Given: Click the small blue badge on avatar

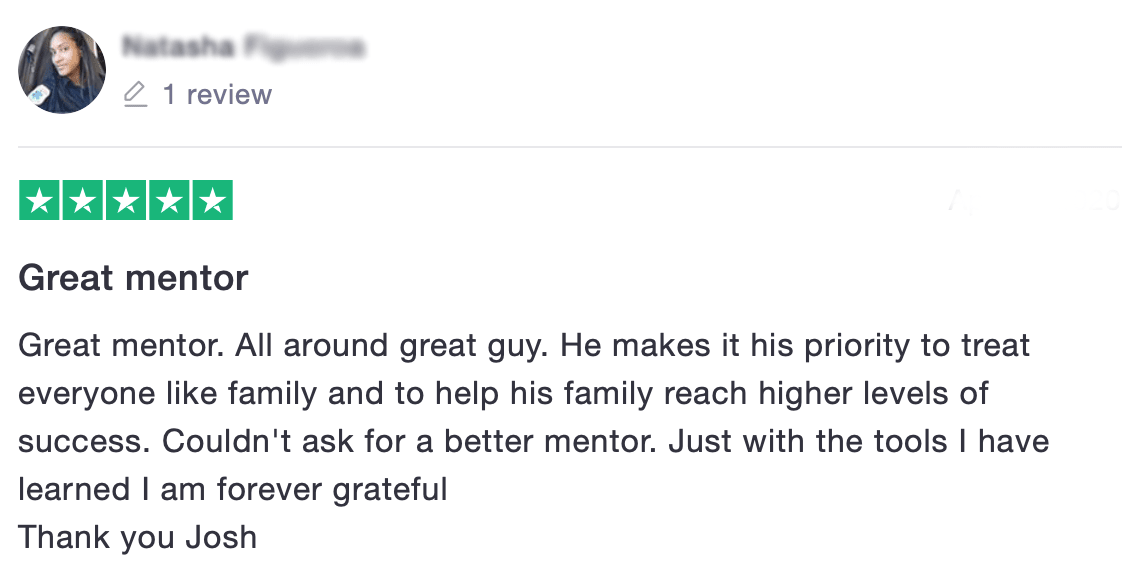Looking at the screenshot, I should pyautogui.click(x=36, y=95).
